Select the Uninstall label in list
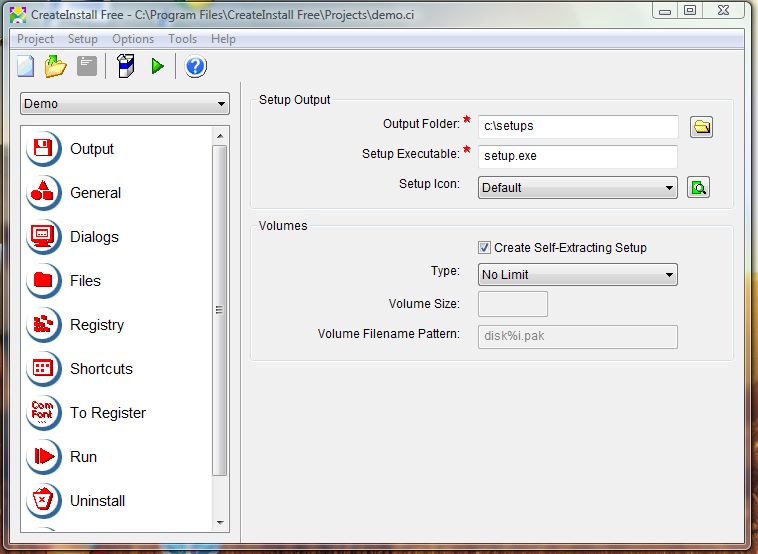Screen dimensions: 758x554 pyautogui.click(x=97, y=501)
